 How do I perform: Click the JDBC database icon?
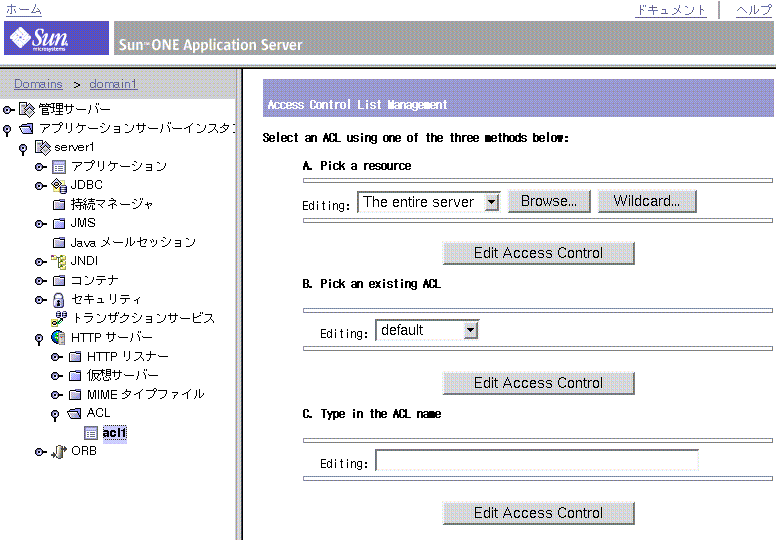(x=59, y=186)
